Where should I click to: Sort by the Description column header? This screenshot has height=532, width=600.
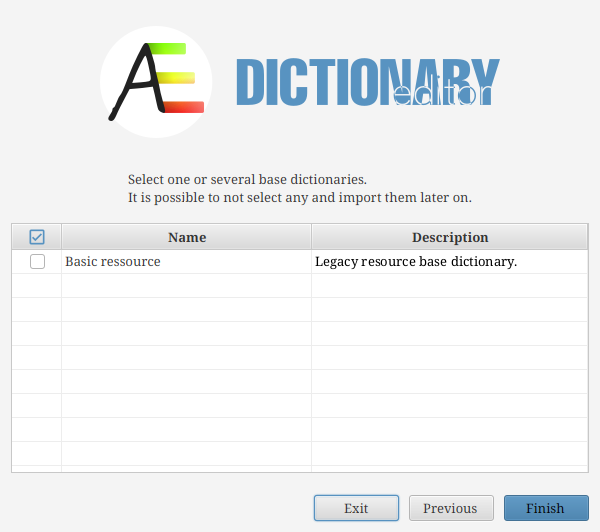[x=450, y=237]
